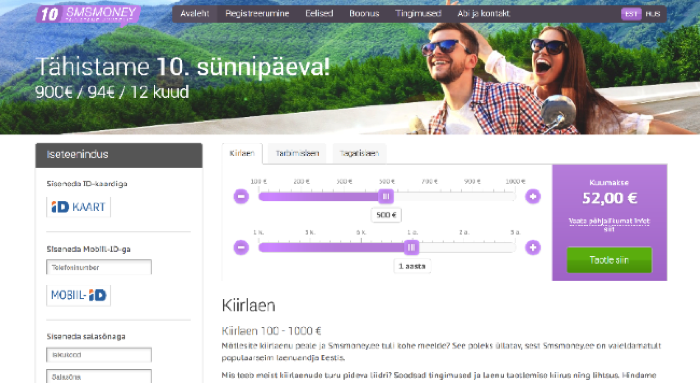Open the Eelised menu item

[x=319, y=13]
